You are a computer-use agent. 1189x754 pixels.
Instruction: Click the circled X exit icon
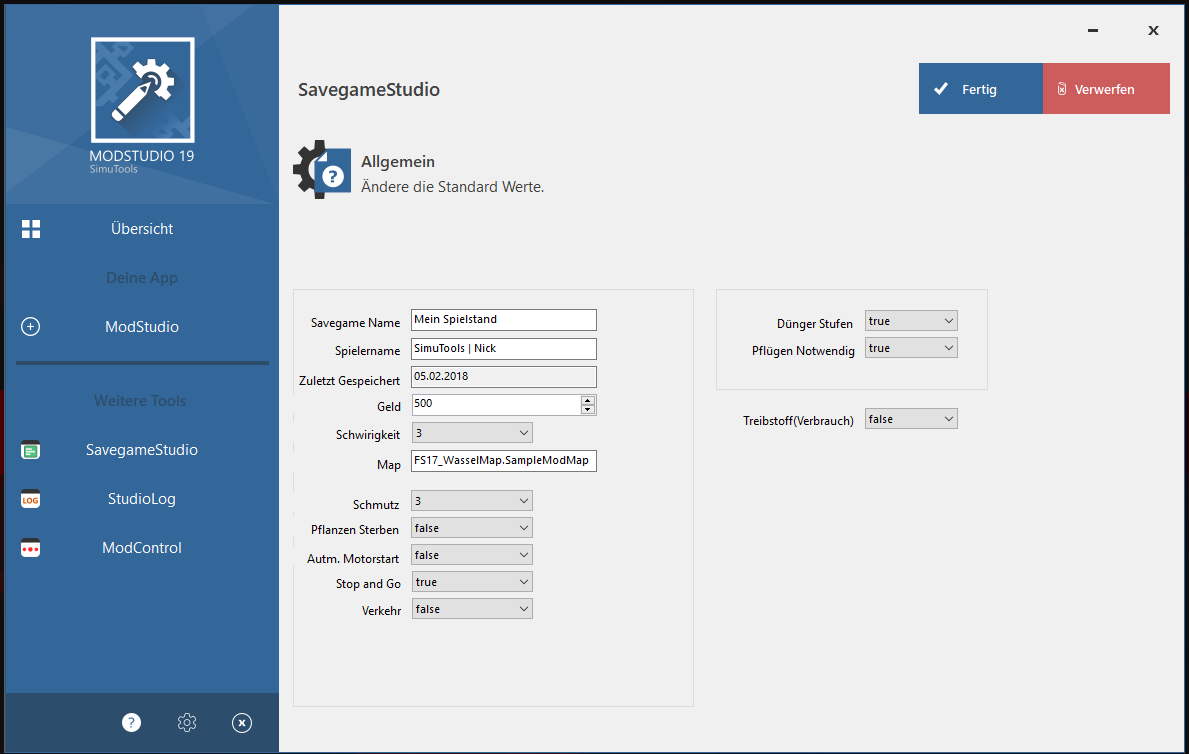pos(242,723)
